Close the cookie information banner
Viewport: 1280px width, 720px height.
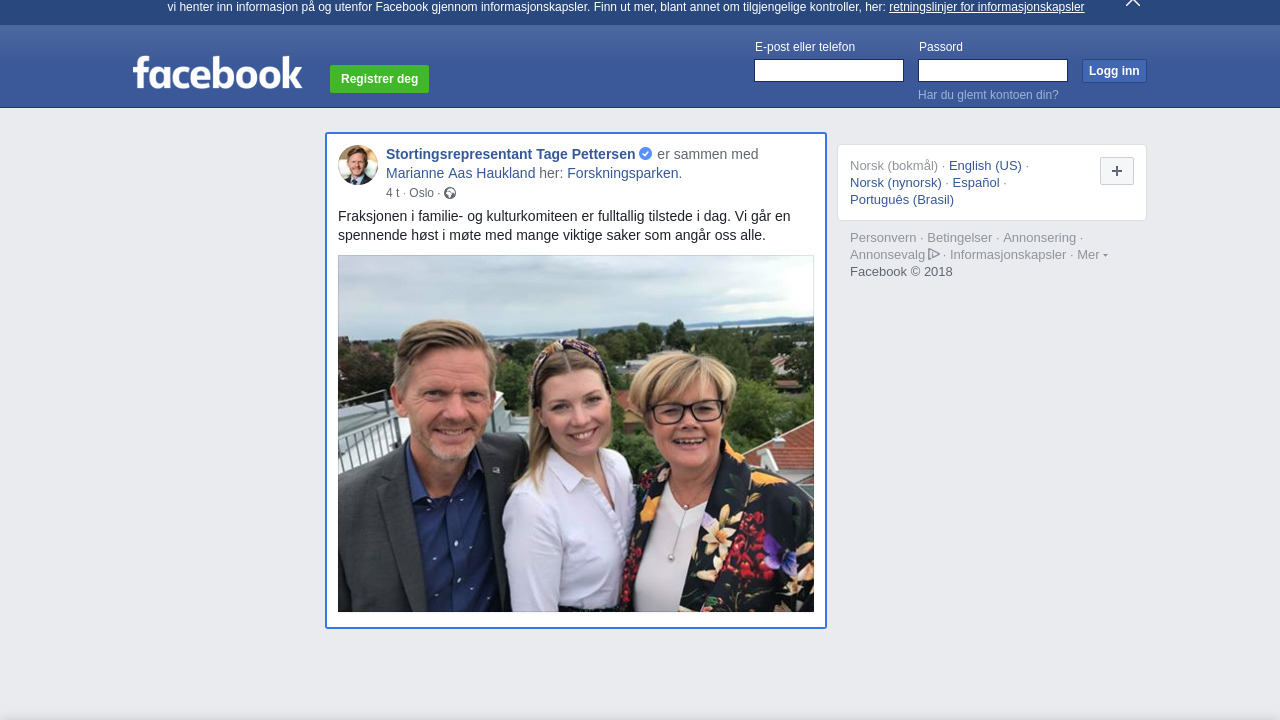(1132, 3)
